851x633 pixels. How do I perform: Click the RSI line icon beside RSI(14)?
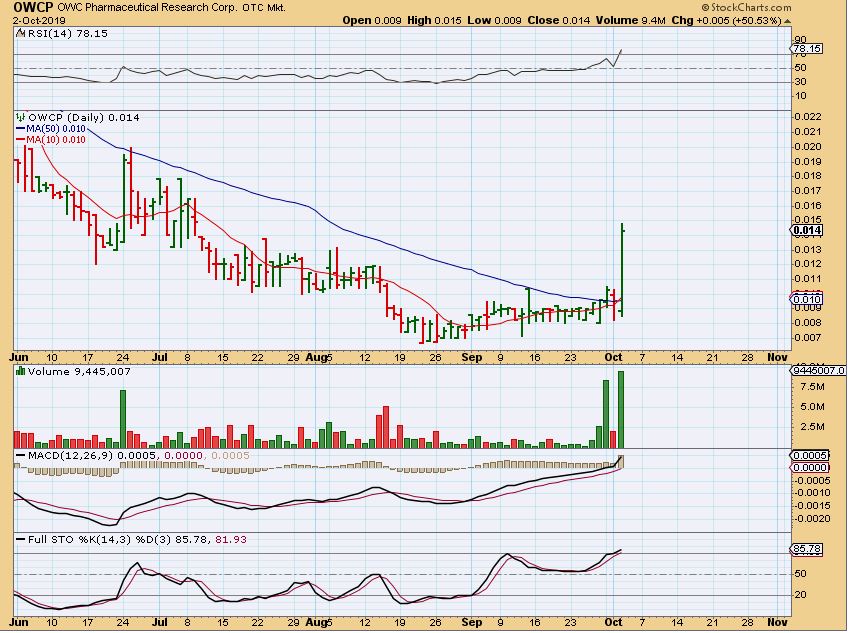tap(20, 34)
